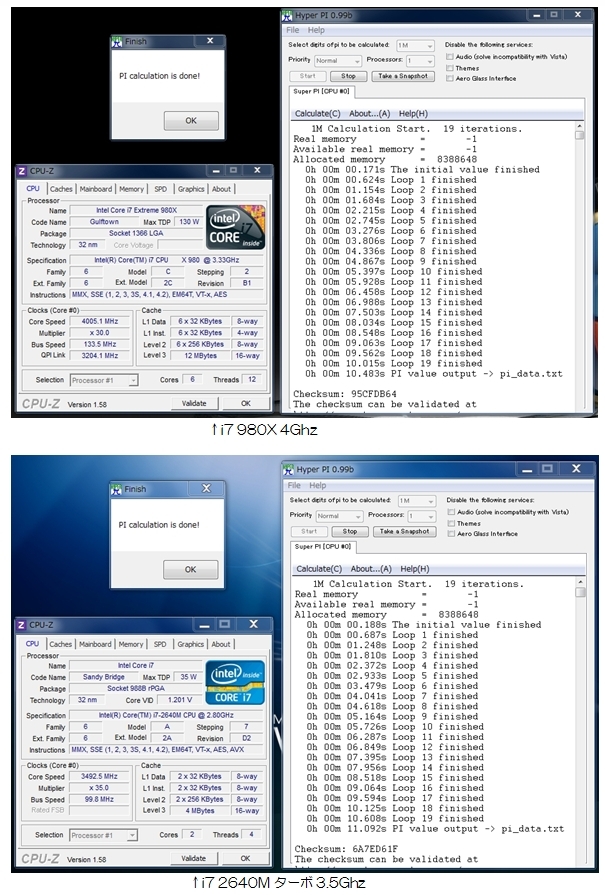The width and height of the screenshot is (605, 895).
Task: Open the Priority Normal dropdown in the Hyper PI showing 10.483s
Action: (x=338, y=61)
